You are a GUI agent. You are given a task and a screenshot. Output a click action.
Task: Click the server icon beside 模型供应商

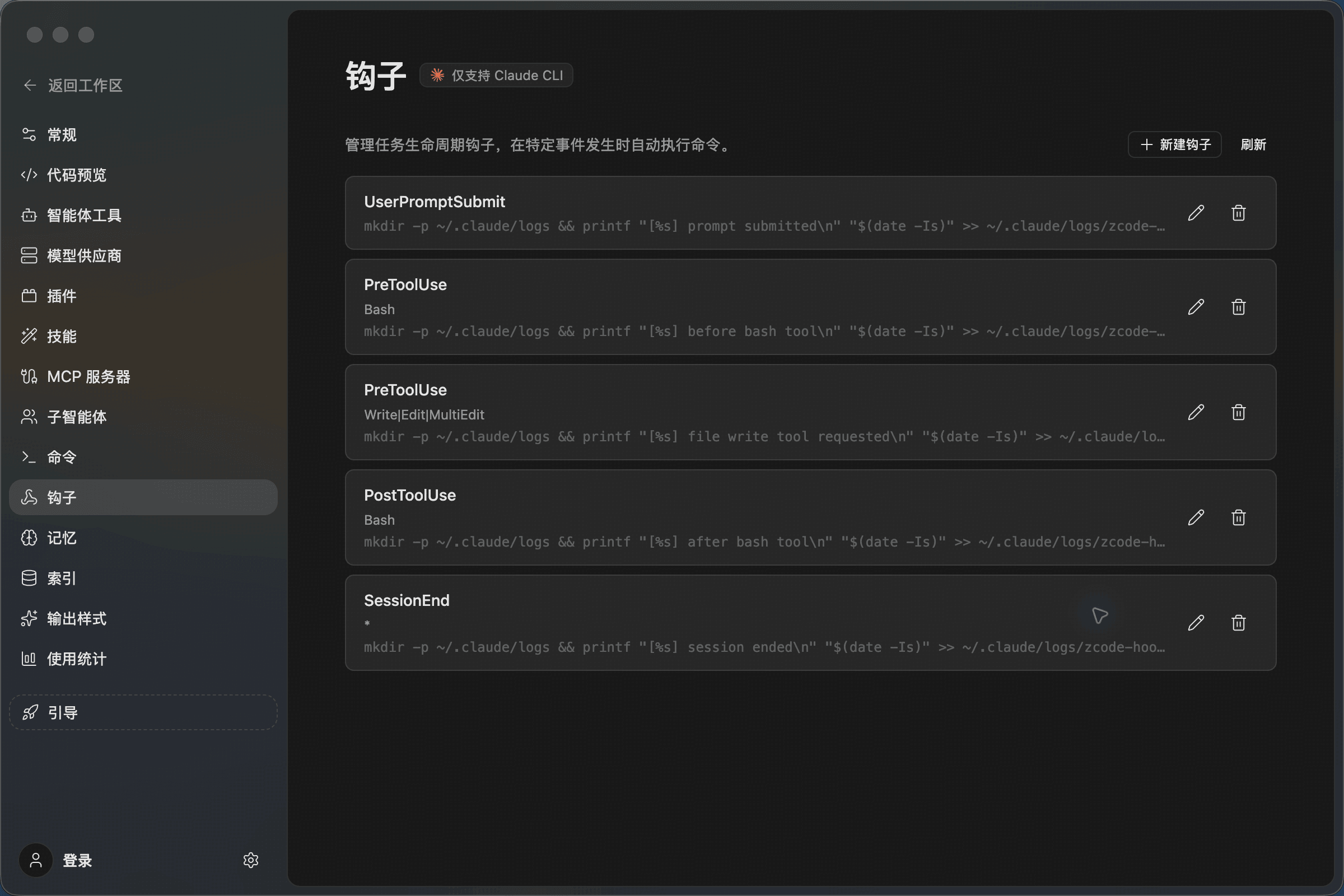29,255
